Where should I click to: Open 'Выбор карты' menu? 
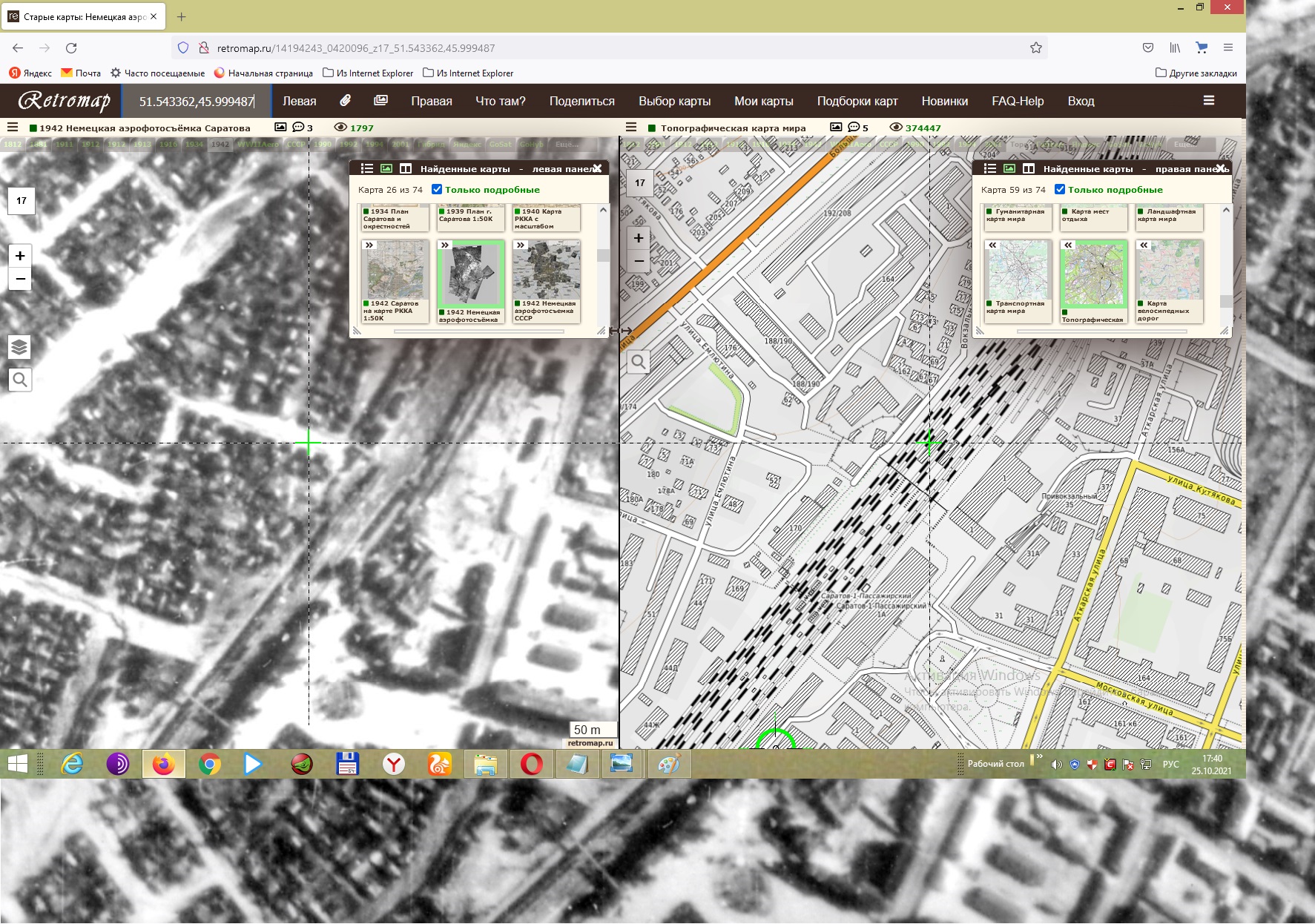pyautogui.click(x=674, y=101)
